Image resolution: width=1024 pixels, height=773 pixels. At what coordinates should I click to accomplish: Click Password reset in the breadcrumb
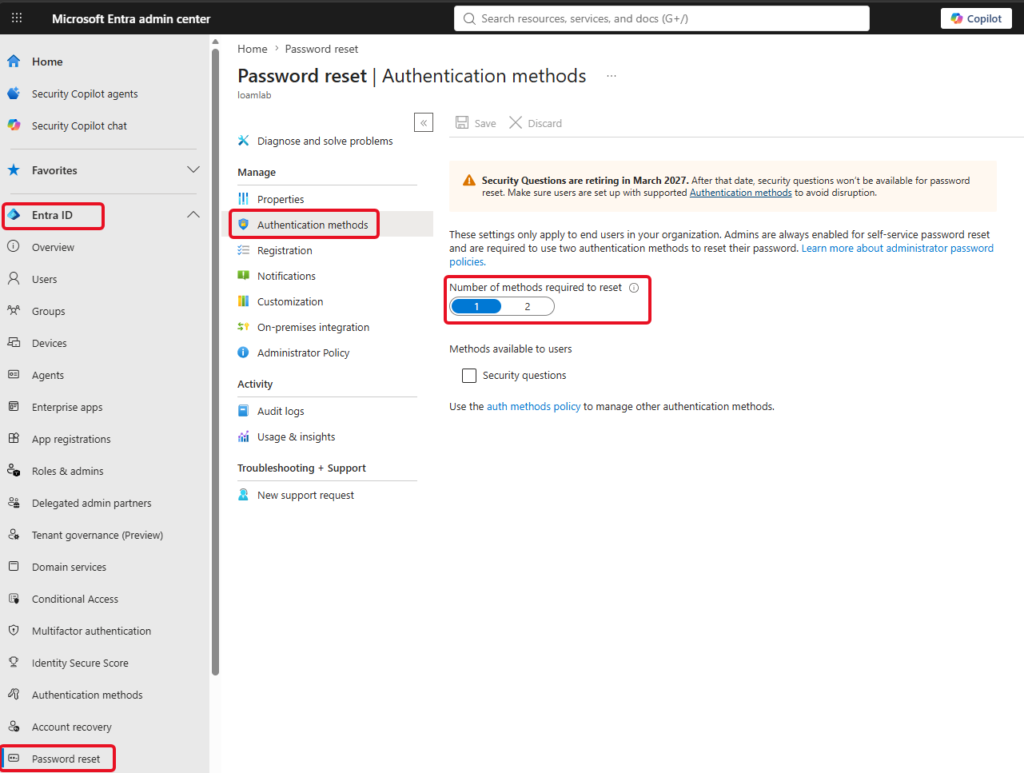tap(321, 49)
